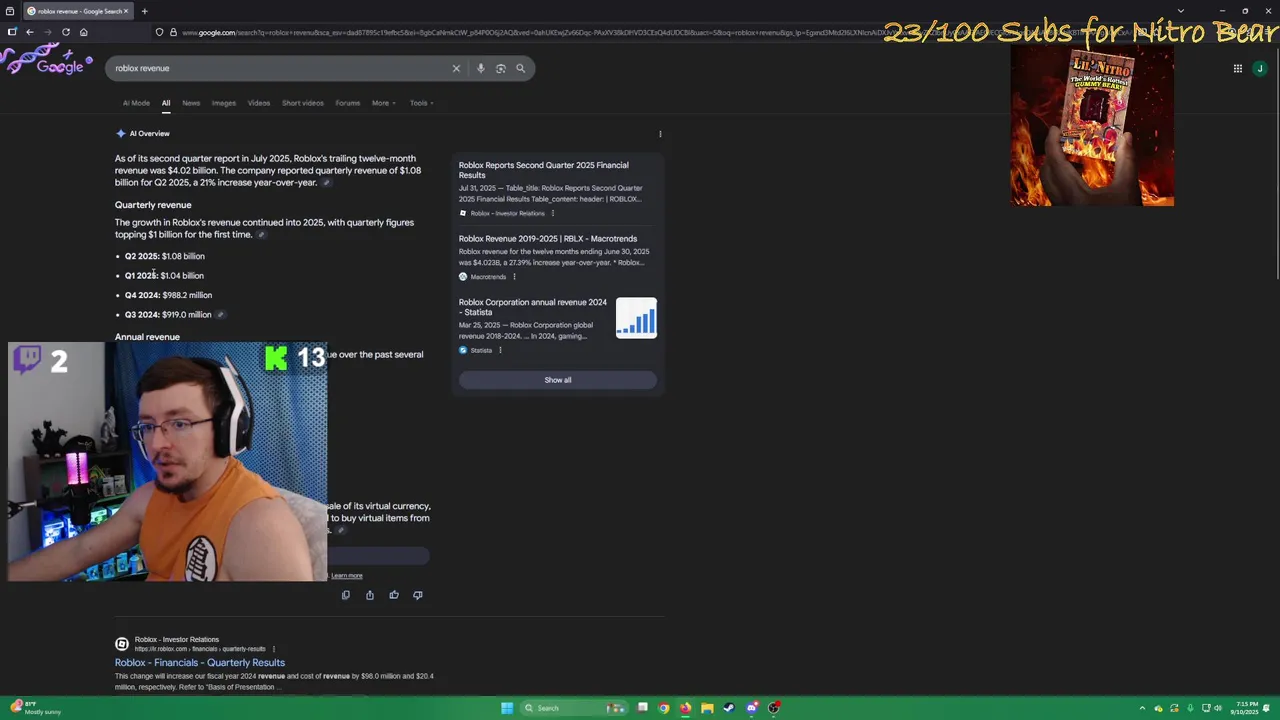
Task: Click into the 'roblox revenue' search field
Action: (x=280, y=68)
